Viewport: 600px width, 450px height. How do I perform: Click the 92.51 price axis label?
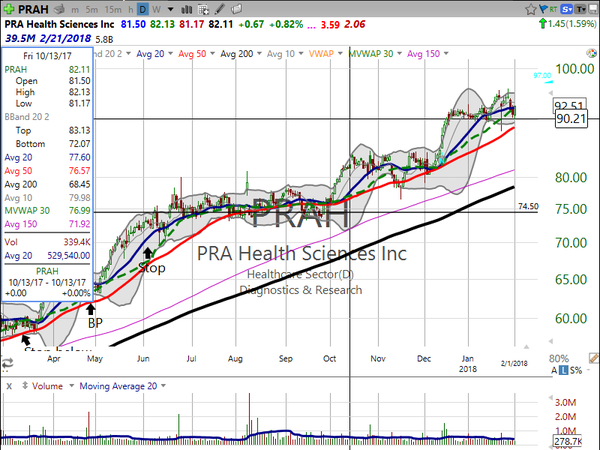(x=570, y=105)
